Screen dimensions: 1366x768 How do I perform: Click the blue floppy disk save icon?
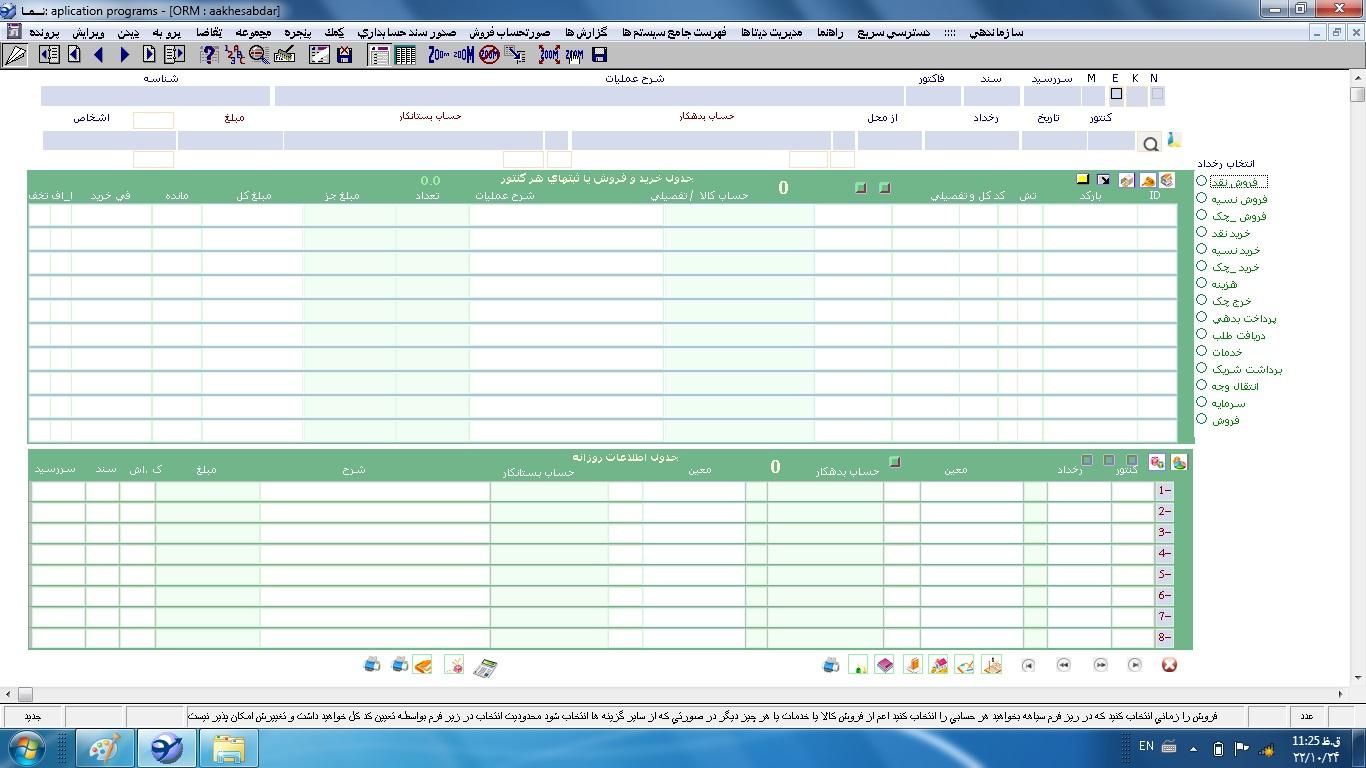click(x=599, y=55)
